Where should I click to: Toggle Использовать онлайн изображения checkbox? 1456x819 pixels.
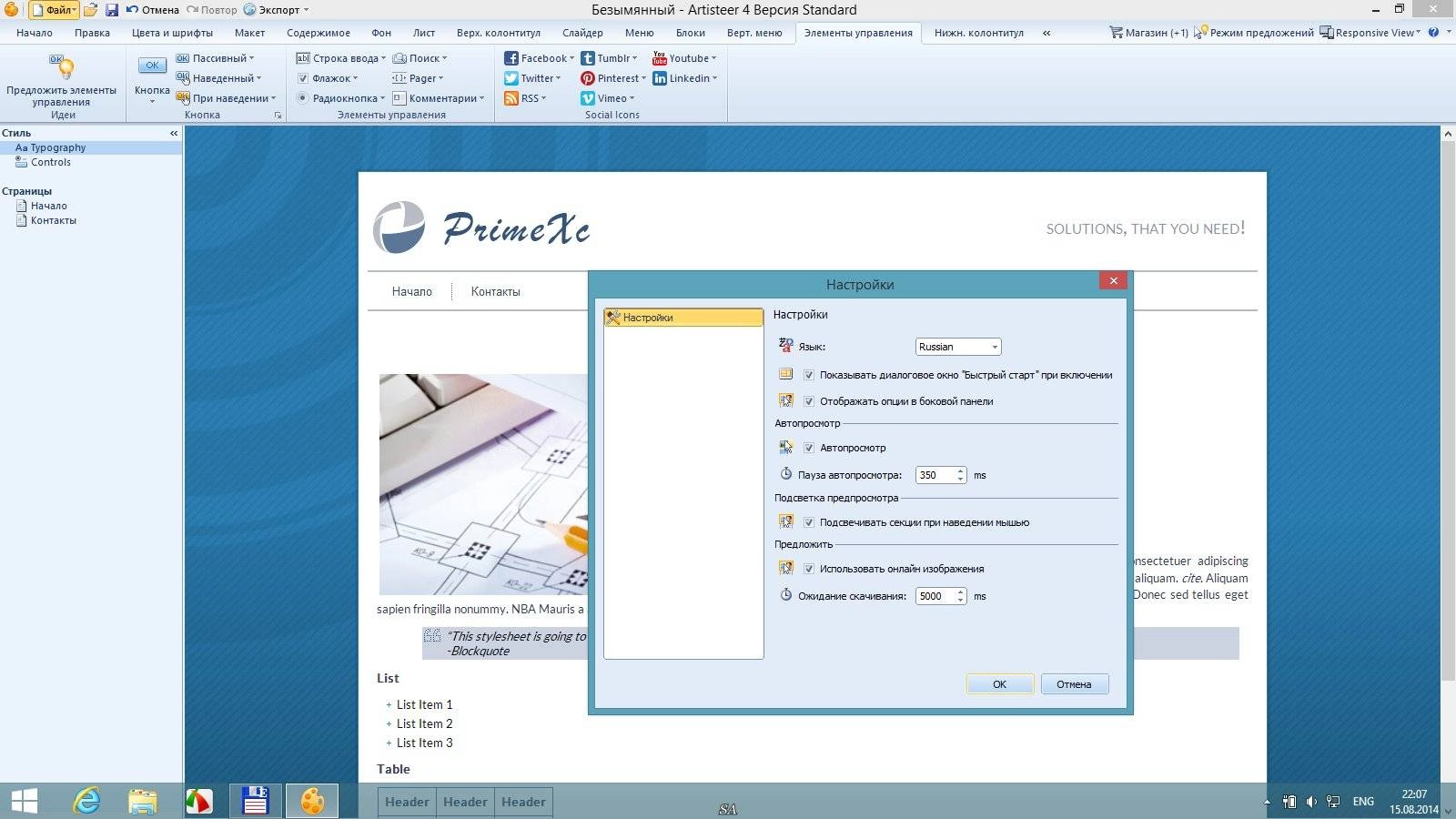[809, 569]
